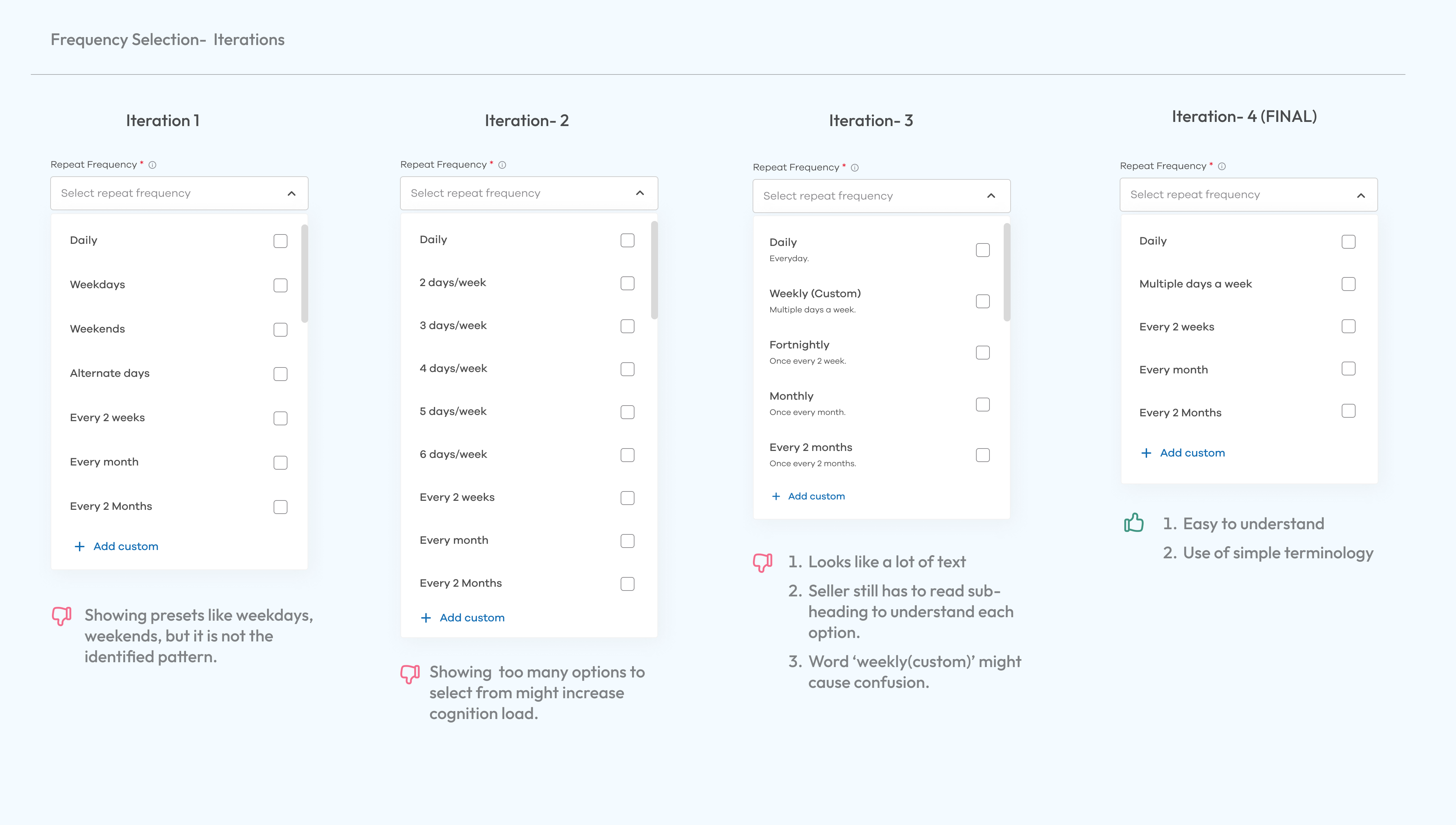Click plus icon next to Add custom in Iteration-2
Screen dimensions: 1456x825
426,618
